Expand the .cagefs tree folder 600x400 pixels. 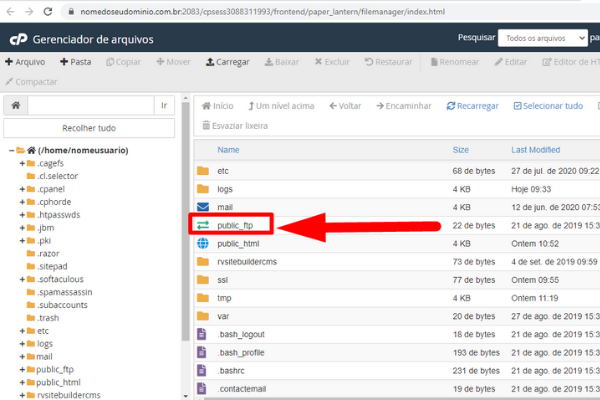(22, 163)
